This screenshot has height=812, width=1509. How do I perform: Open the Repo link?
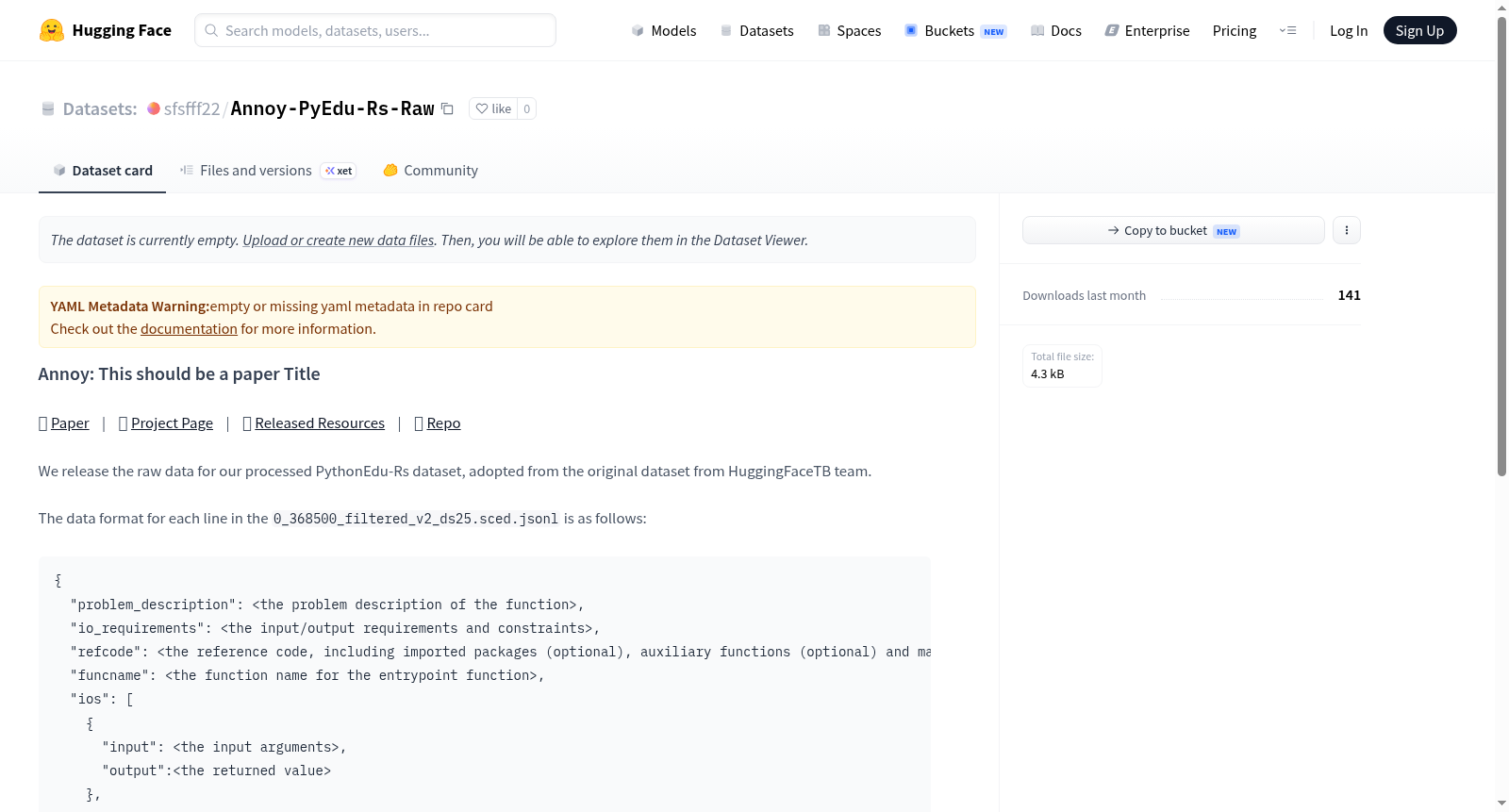point(443,423)
